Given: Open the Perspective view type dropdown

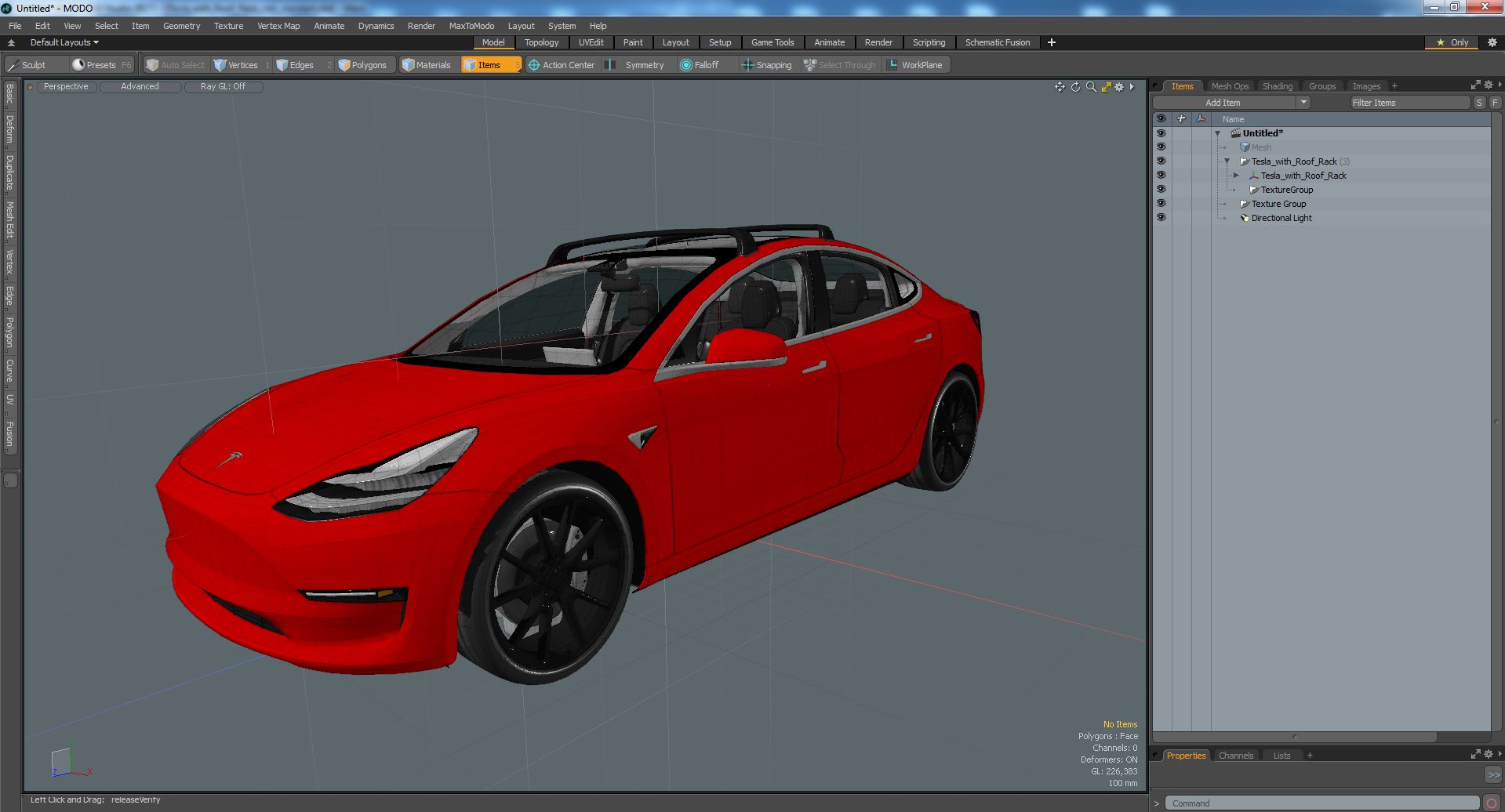Looking at the screenshot, I should coord(66,87).
